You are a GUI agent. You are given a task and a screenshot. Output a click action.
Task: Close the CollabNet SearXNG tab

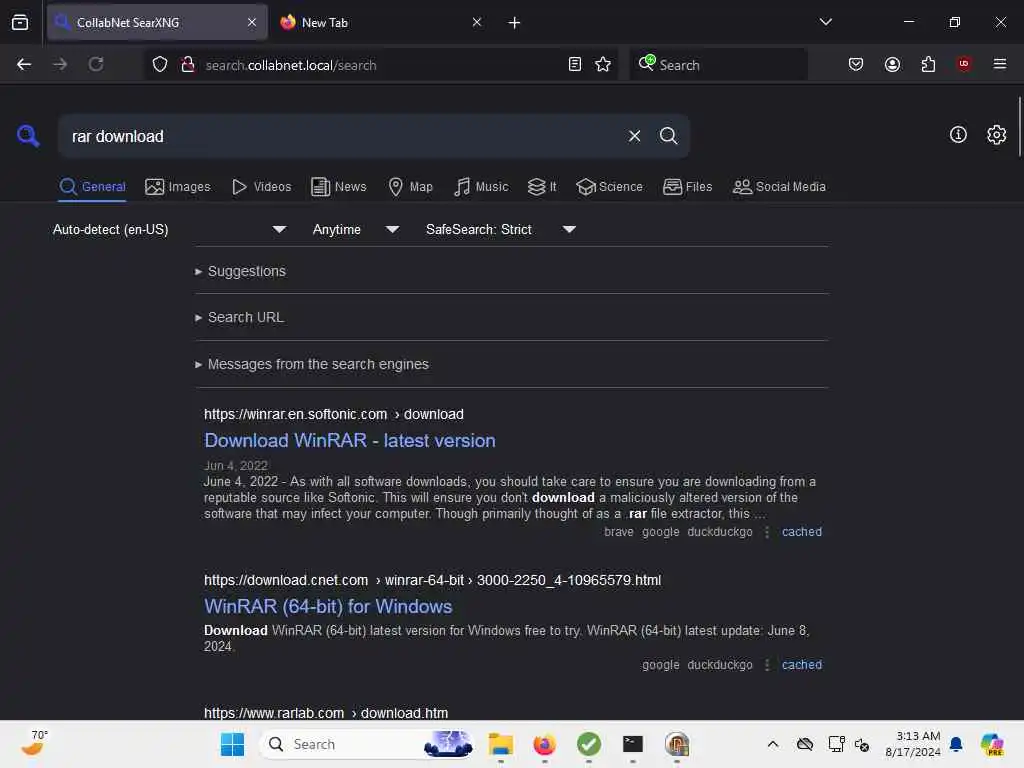point(251,22)
